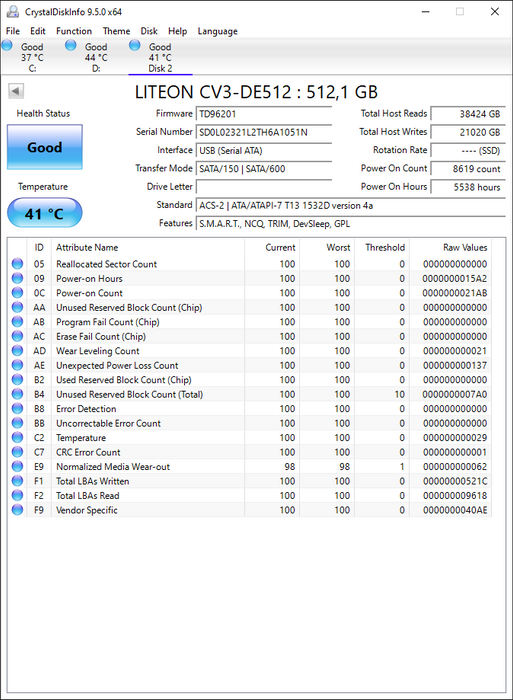Click the Transfer Mode field
This screenshot has width=513, height=700.
tap(264, 168)
